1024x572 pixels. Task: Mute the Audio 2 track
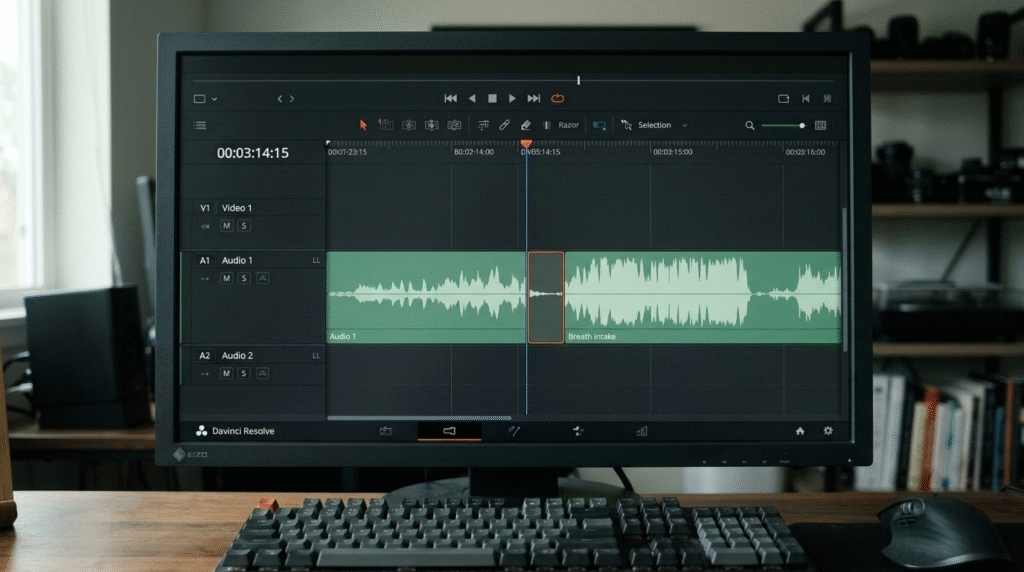[227, 373]
